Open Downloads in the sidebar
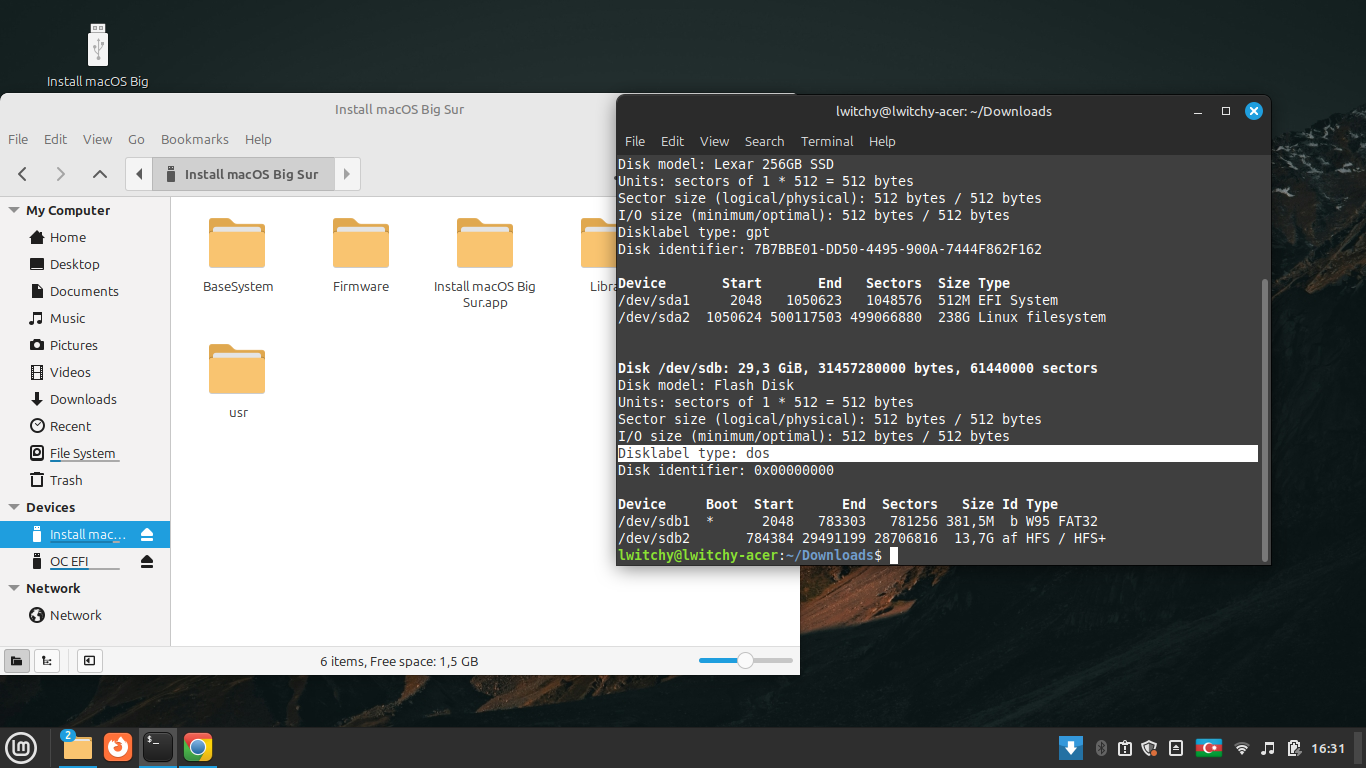 click(83, 399)
